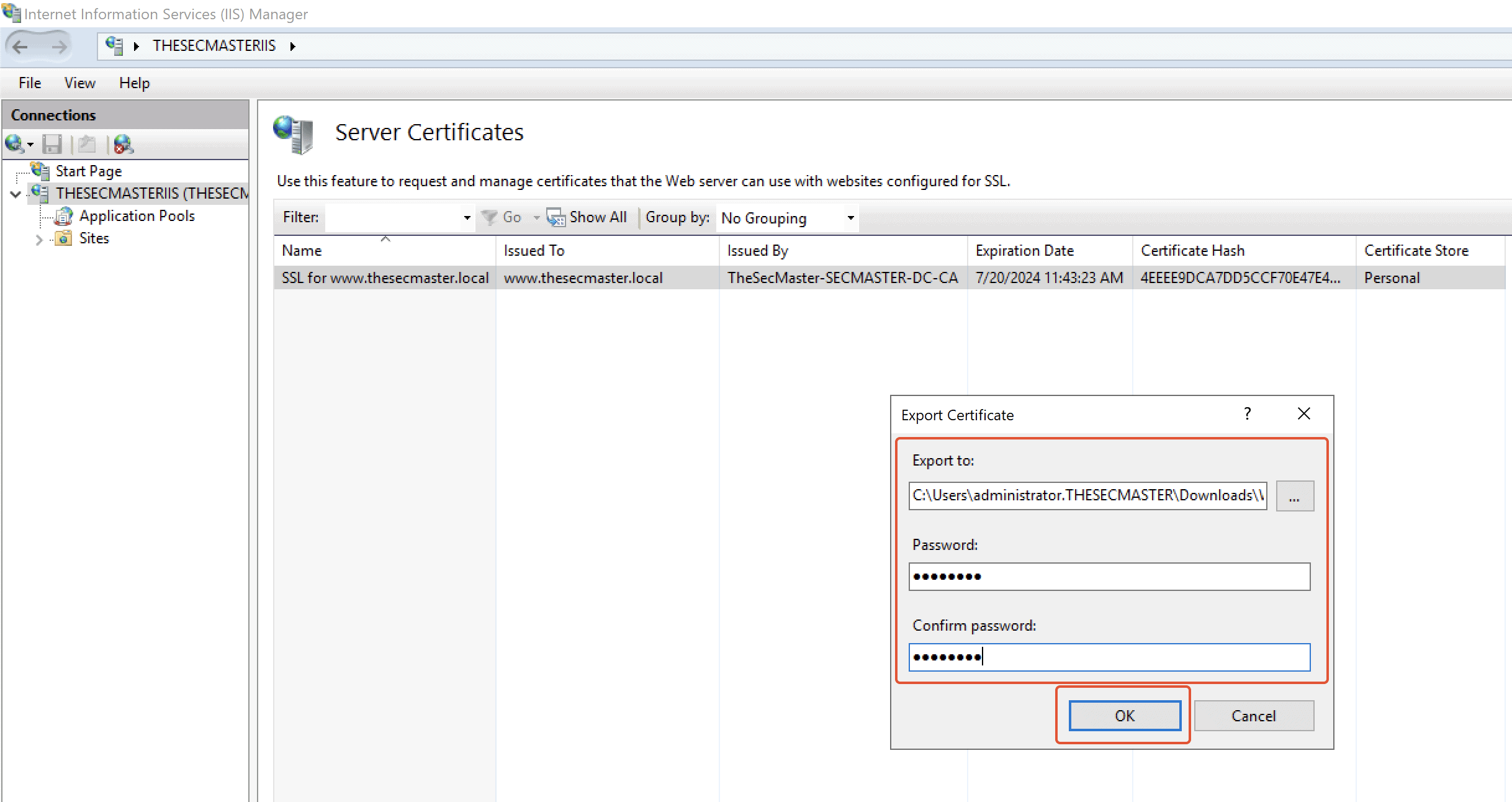
Task: Select Sites in the Connections tree
Action: coord(94,238)
